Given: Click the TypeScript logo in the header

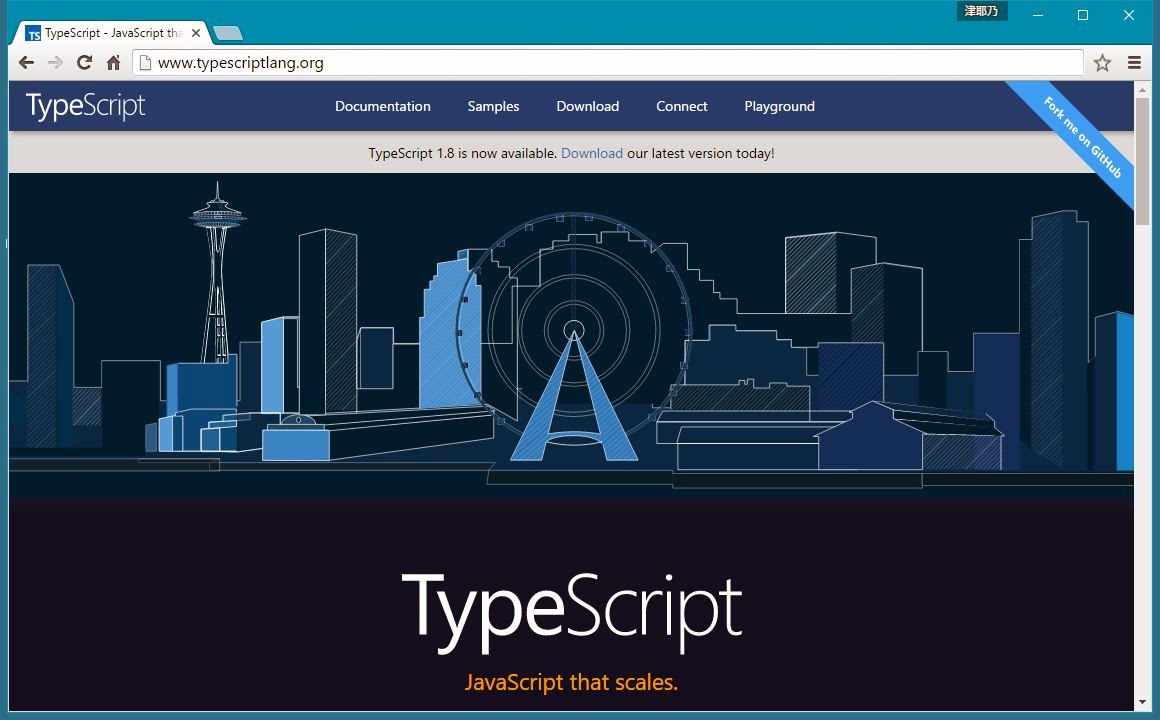Looking at the screenshot, I should click(x=86, y=106).
